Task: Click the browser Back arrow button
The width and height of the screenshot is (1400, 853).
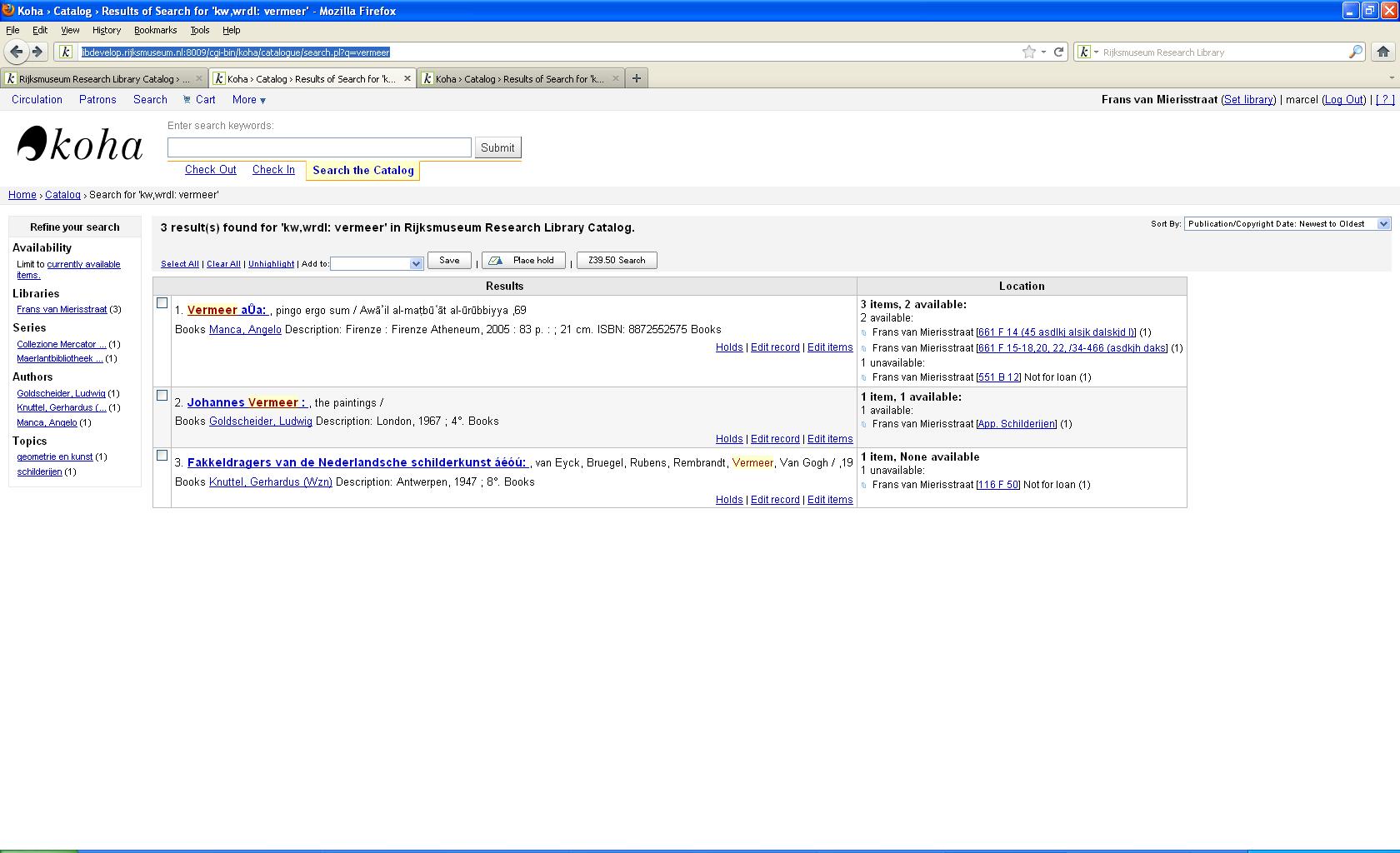Action: click(16, 52)
